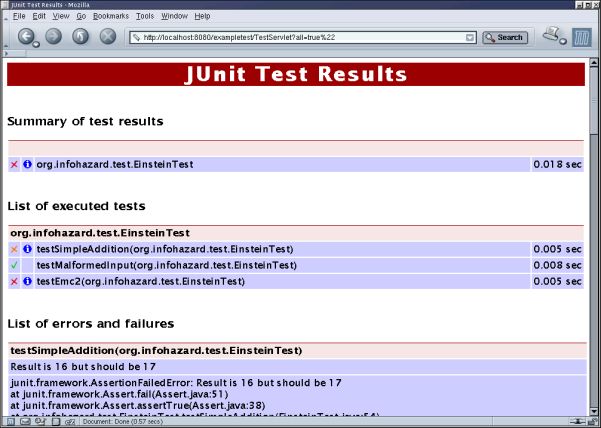Click the Assert.fail(Assert.java:51) stack trace line
Image resolution: width=601 pixels, height=428 pixels.
coord(119,394)
